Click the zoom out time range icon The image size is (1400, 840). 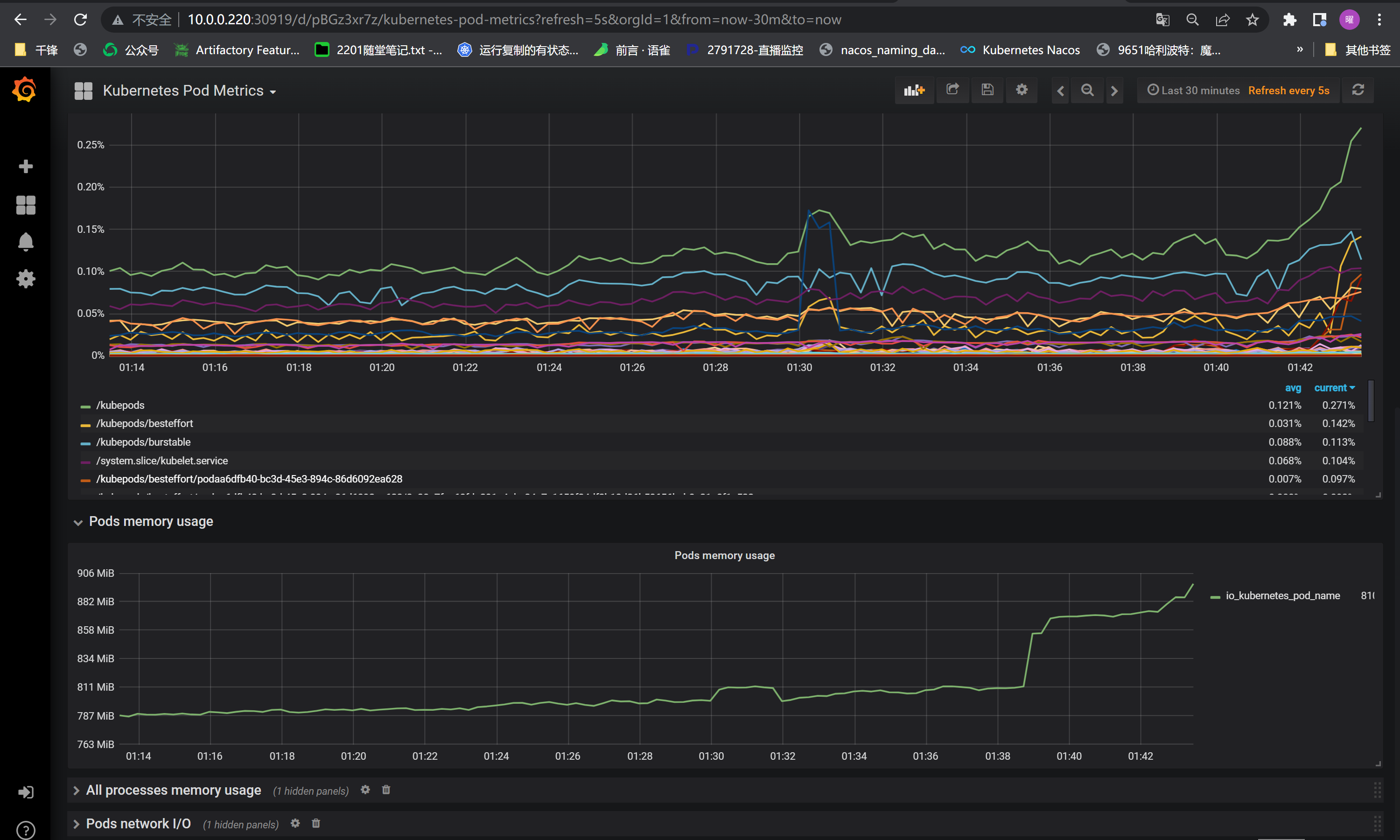pos(1087,91)
